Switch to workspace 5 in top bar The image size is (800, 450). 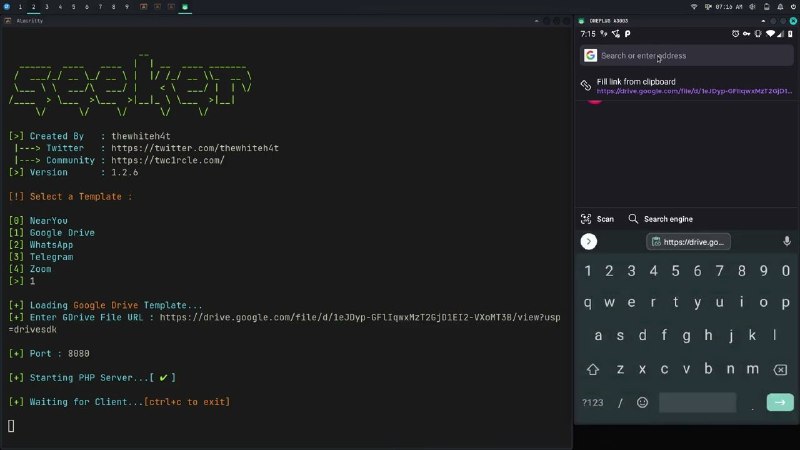click(x=73, y=7)
